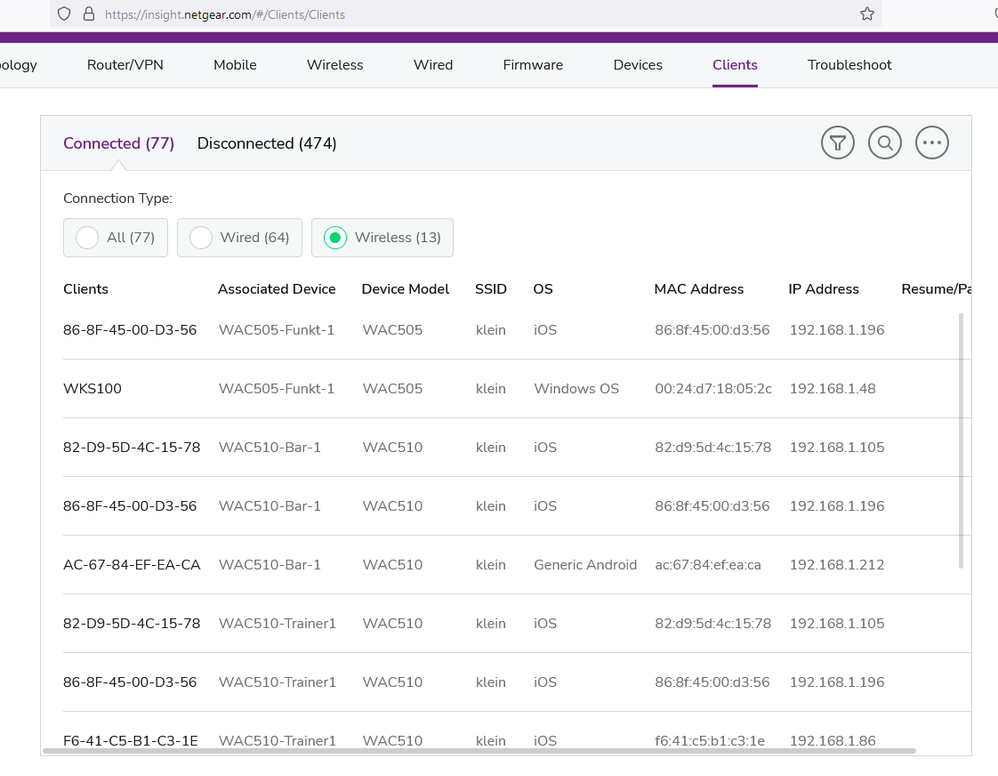
Task: Click the AC-67-84-EF-EA-CA client entry
Action: pyautogui.click(x=131, y=565)
